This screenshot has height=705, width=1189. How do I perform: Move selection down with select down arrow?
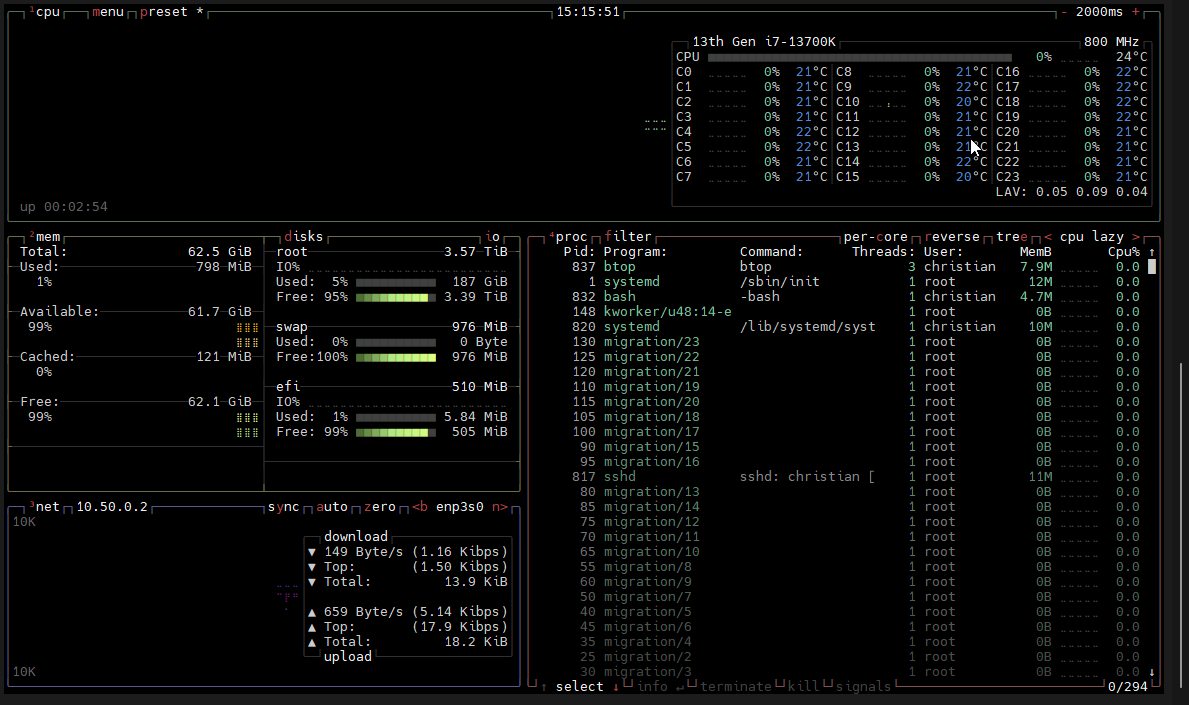(x=616, y=687)
